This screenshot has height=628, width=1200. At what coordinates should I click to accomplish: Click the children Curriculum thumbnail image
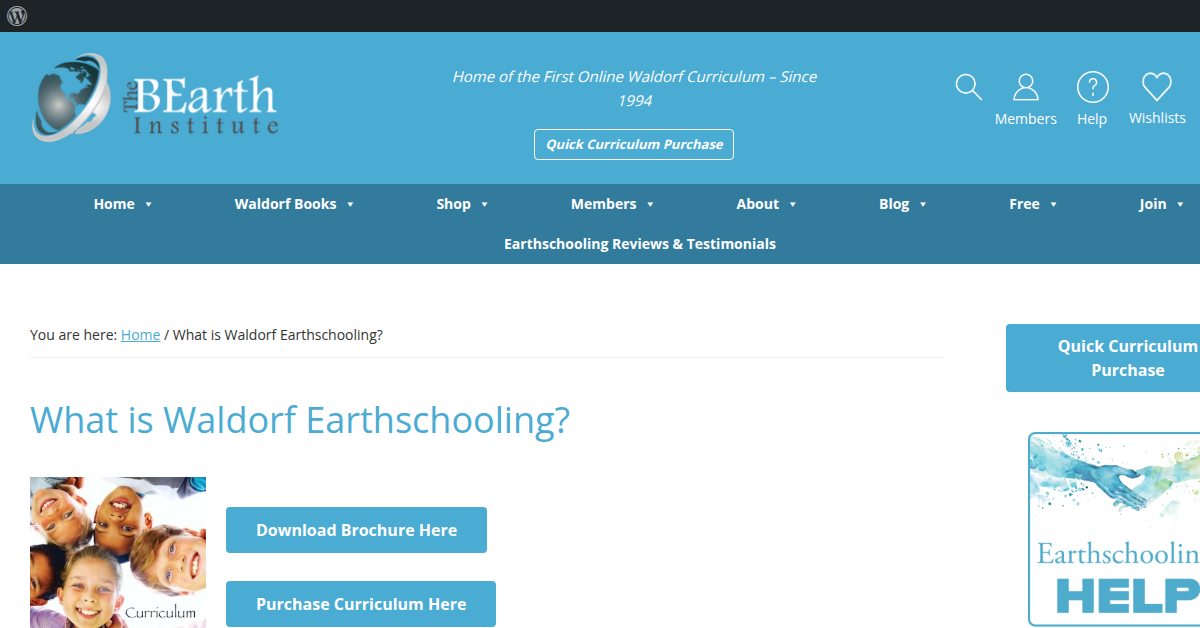[118, 552]
